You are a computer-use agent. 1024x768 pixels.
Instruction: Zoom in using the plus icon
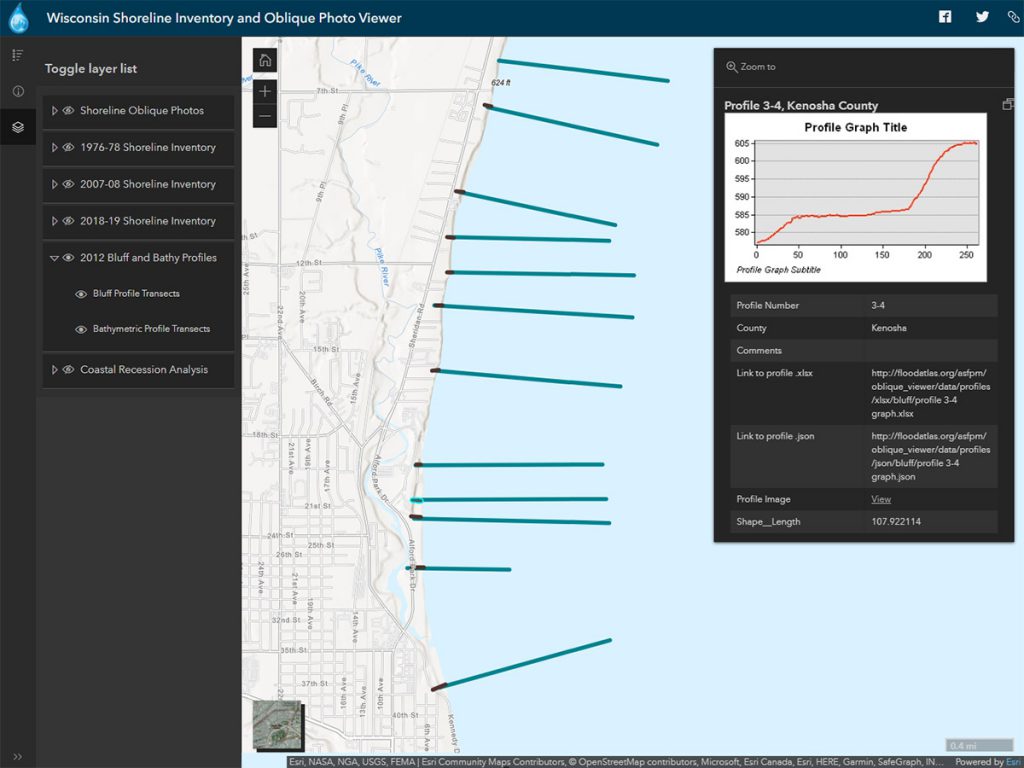pos(265,91)
